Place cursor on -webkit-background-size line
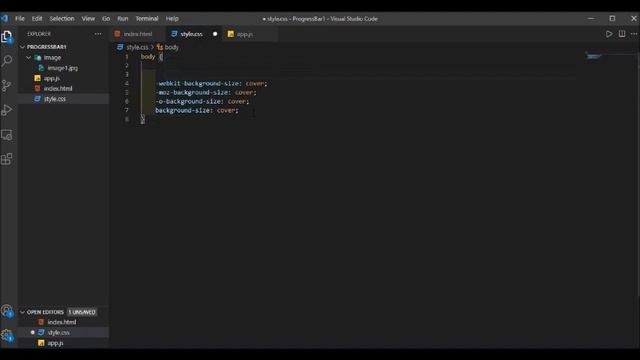The image size is (640, 360). tap(211, 84)
